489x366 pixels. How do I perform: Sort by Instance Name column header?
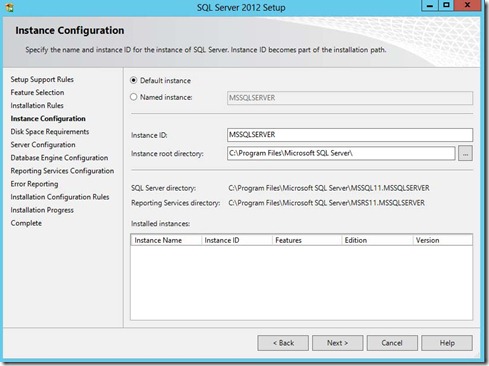click(x=166, y=240)
